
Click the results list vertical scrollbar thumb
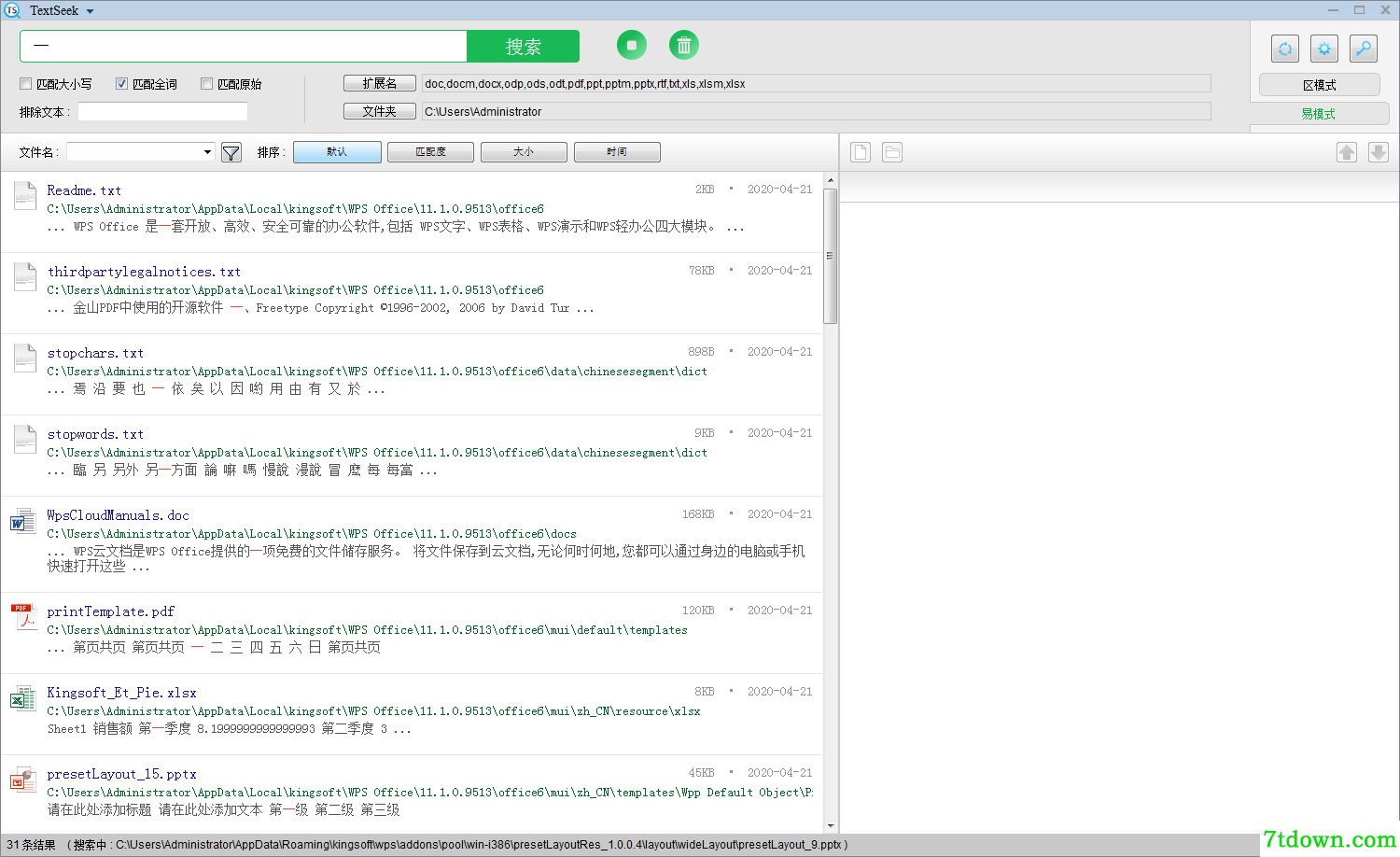pyautogui.click(x=831, y=256)
